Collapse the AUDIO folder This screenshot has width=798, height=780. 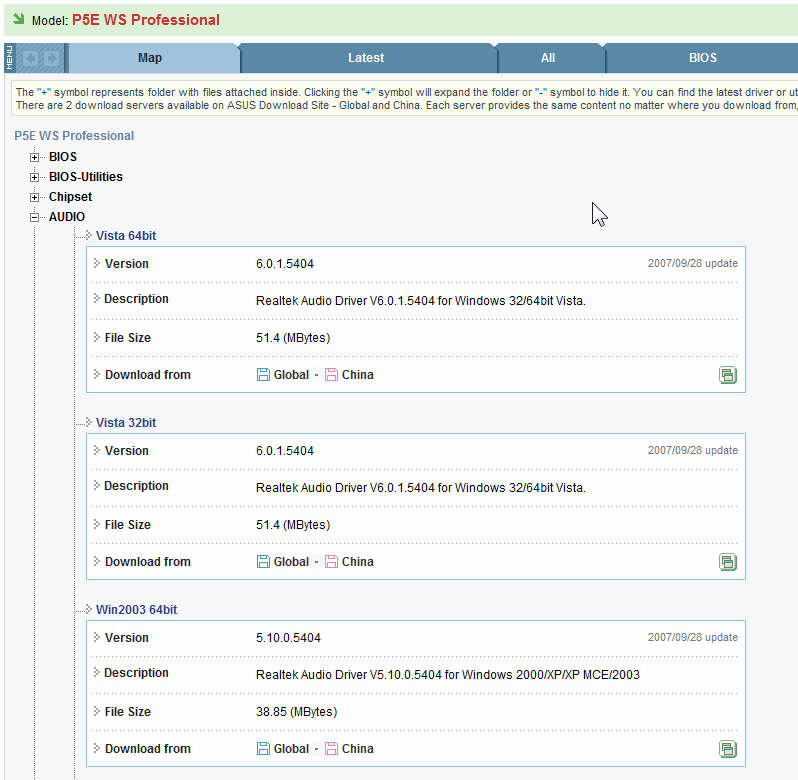click(35, 217)
